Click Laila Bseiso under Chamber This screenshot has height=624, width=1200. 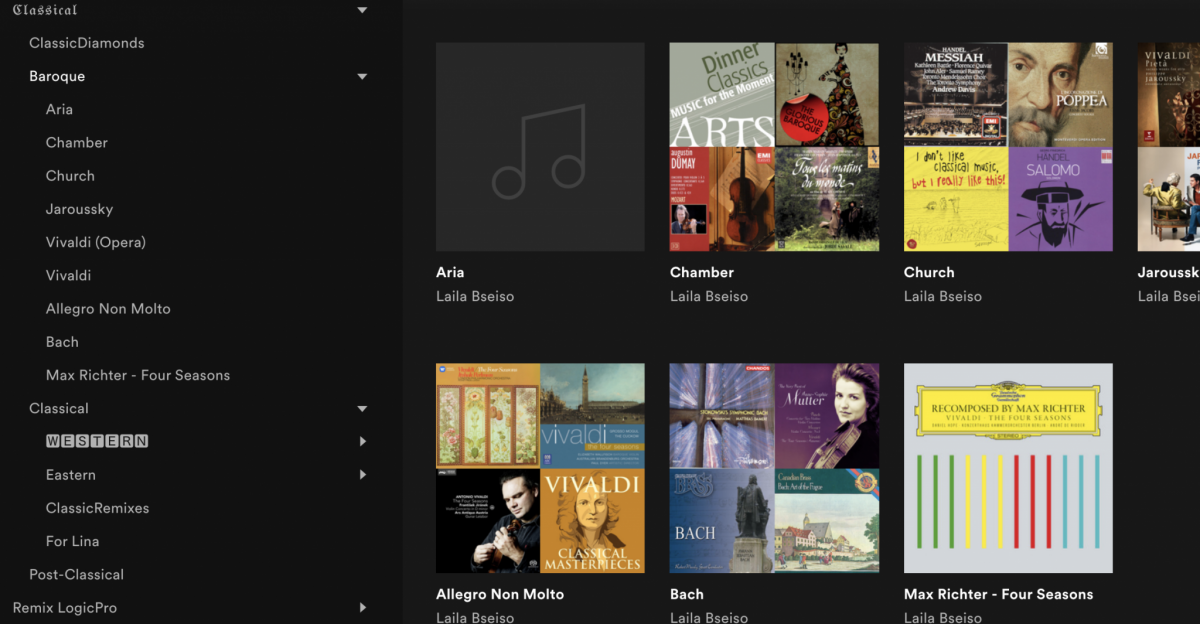(x=709, y=296)
